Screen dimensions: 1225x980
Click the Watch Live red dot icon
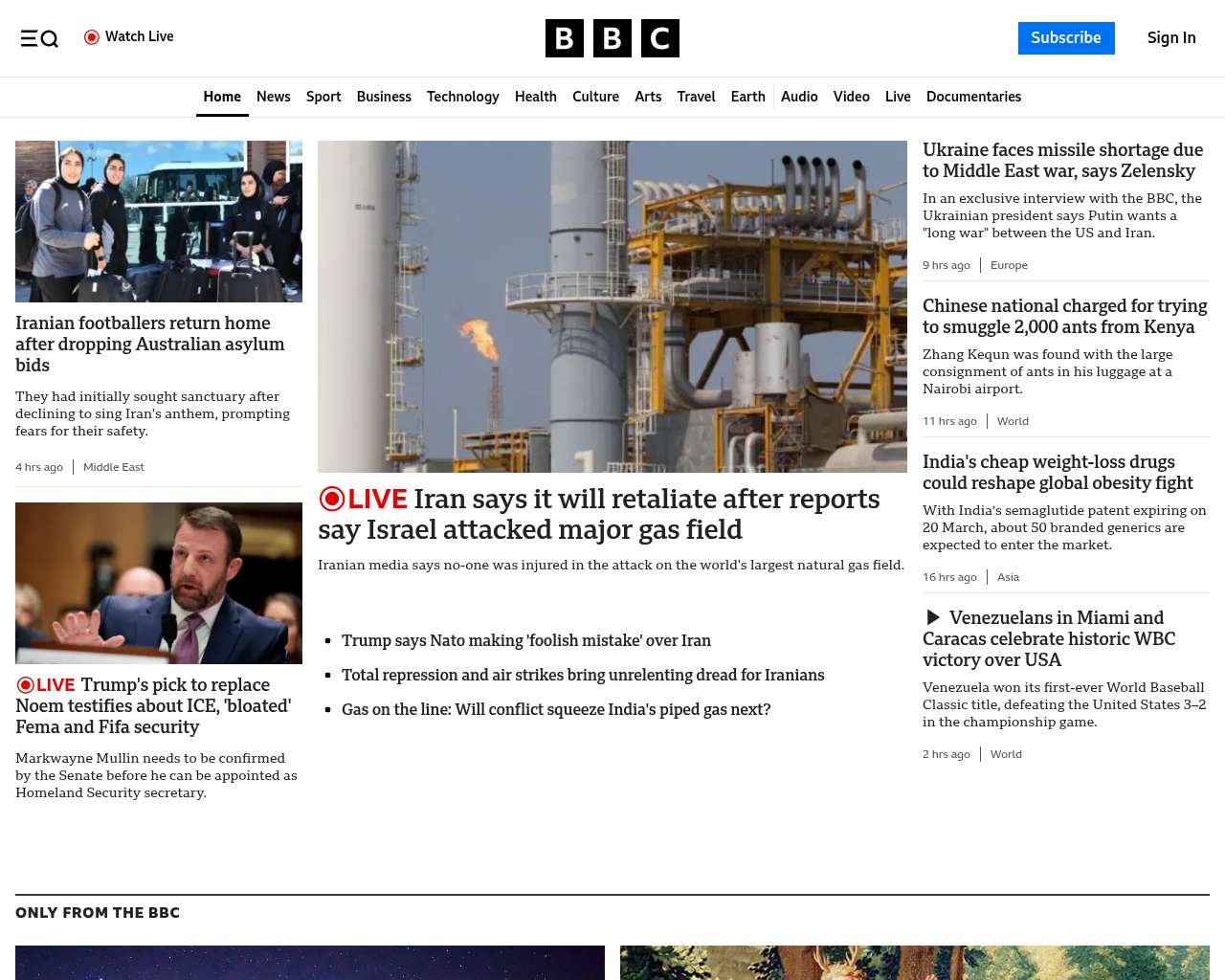(92, 37)
